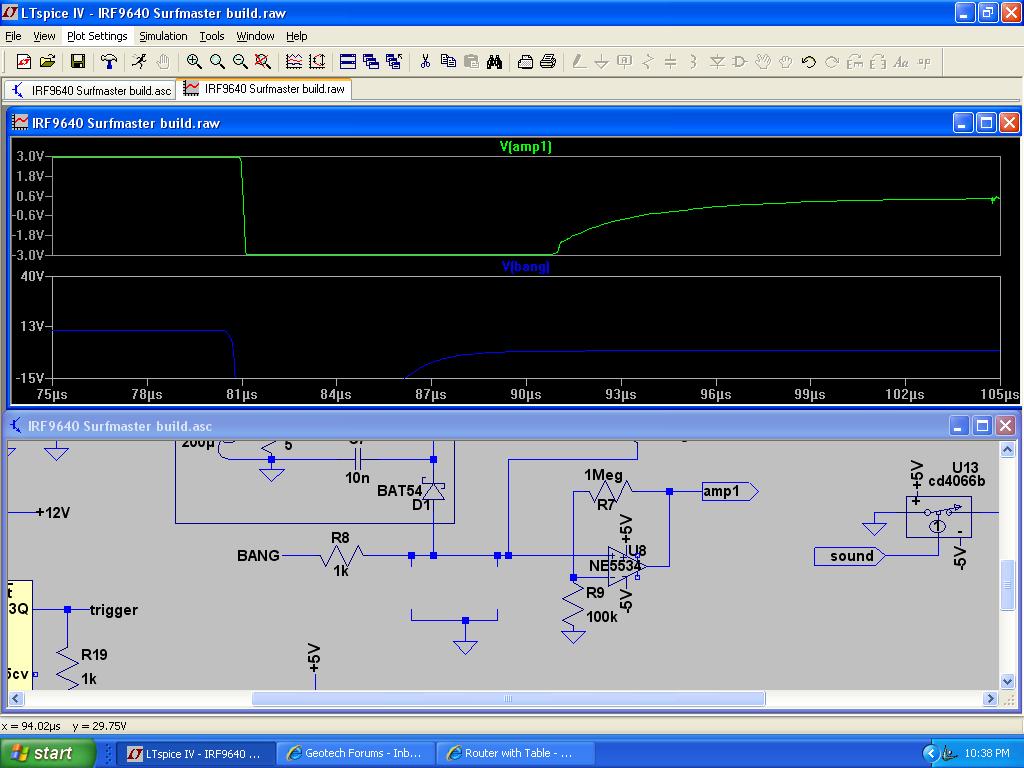Screen dimensions: 1024x768
Task: Open the Control Panel hammer icon
Action: [109, 62]
